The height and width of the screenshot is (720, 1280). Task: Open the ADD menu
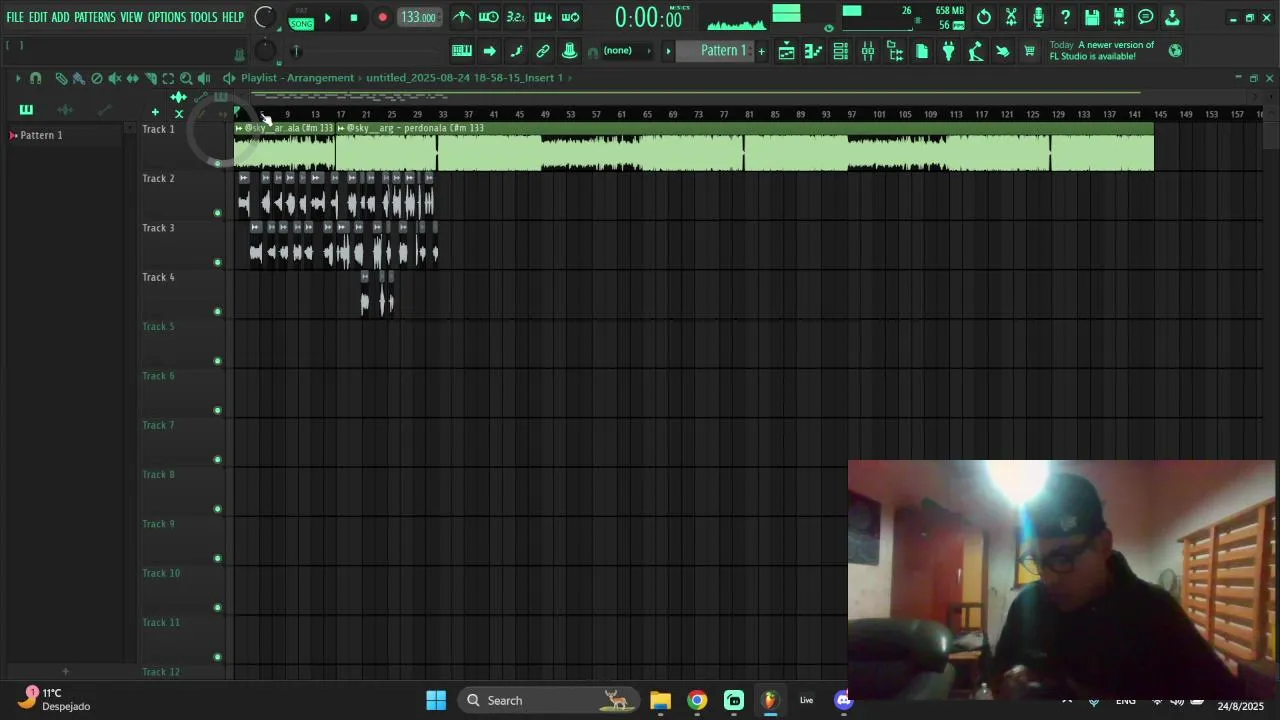61,17
